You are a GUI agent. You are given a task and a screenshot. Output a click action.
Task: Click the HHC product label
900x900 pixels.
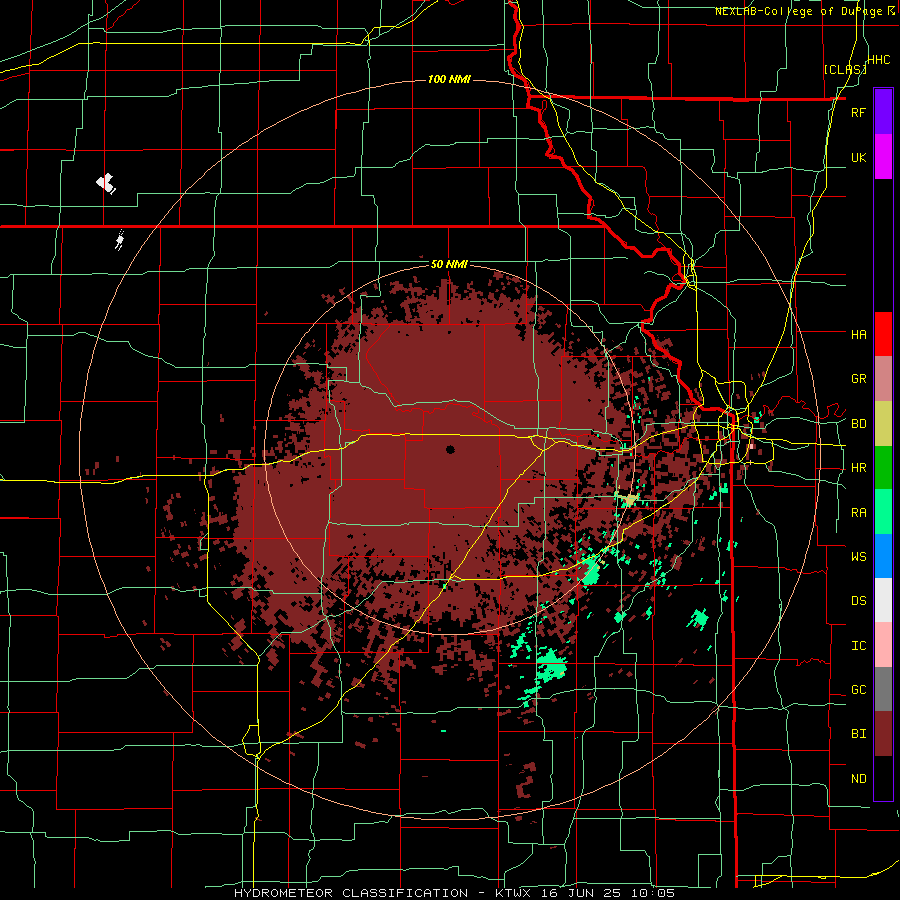point(878,60)
